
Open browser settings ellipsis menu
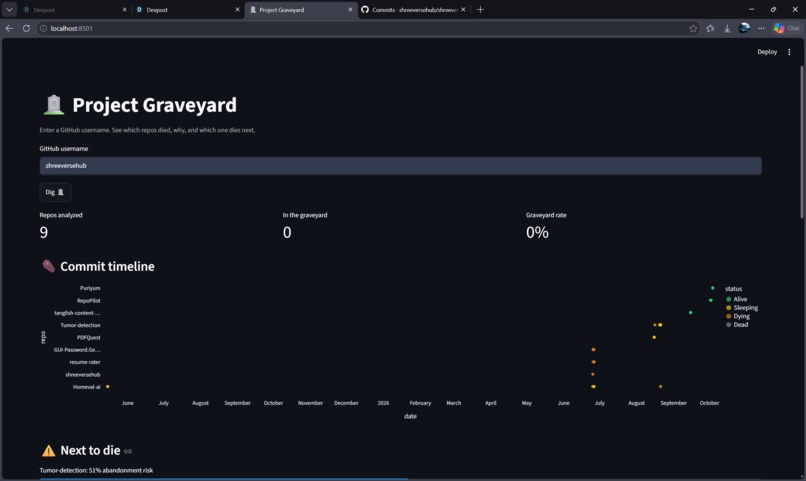coord(761,28)
